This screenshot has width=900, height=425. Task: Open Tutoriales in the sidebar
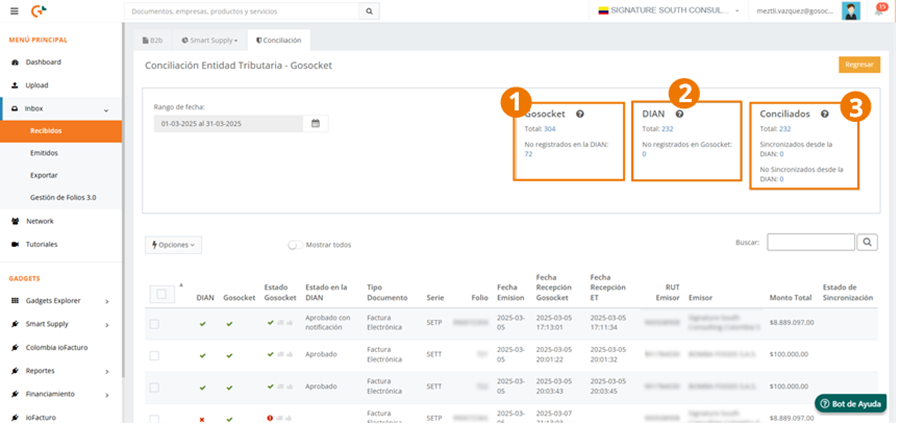(x=41, y=244)
